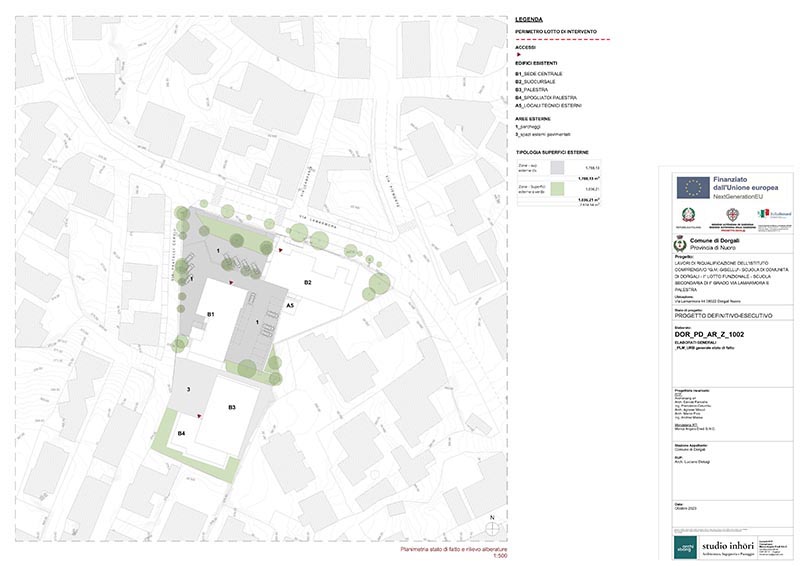800x566 pixels.
Task: Click the red access arrow in the legend
Action: click(518, 55)
